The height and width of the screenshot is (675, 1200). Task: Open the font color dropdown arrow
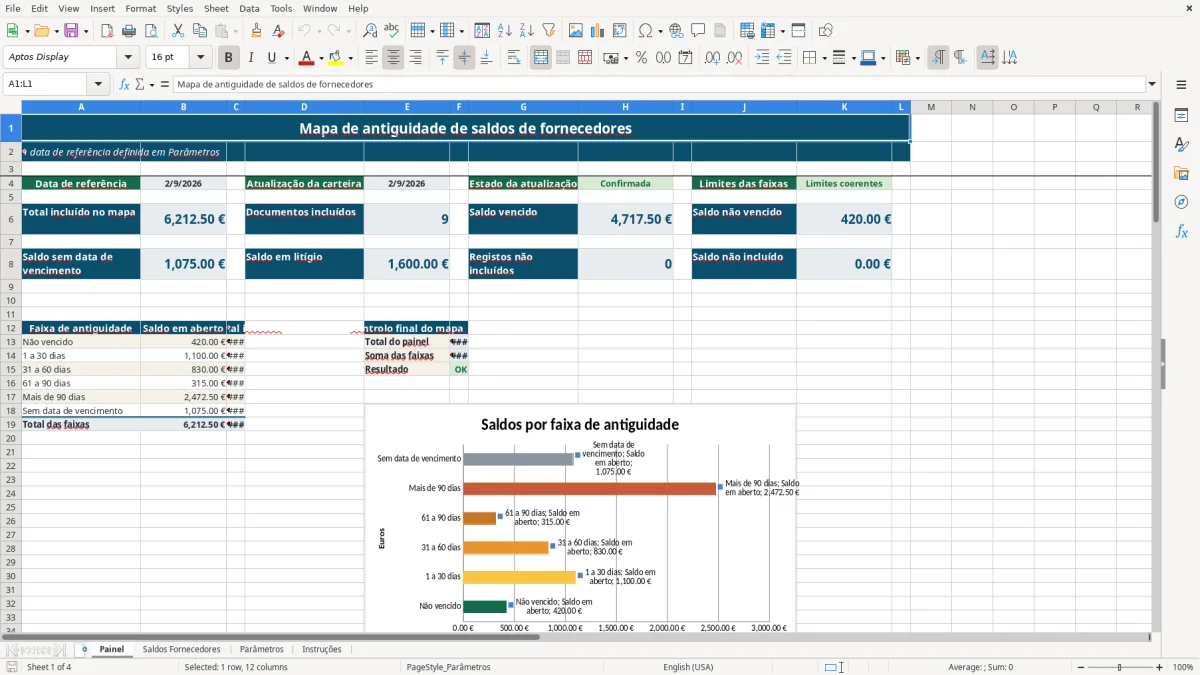pos(321,58)
